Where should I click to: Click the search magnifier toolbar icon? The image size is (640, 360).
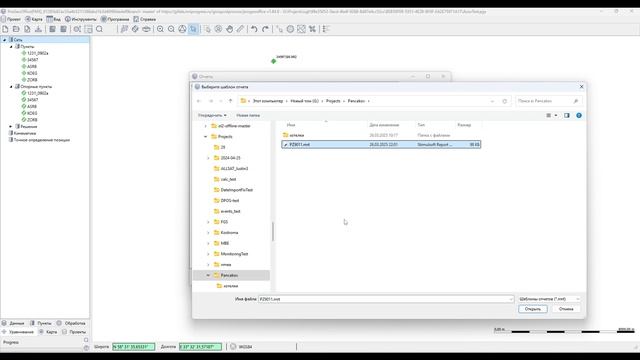coord(100,29)
